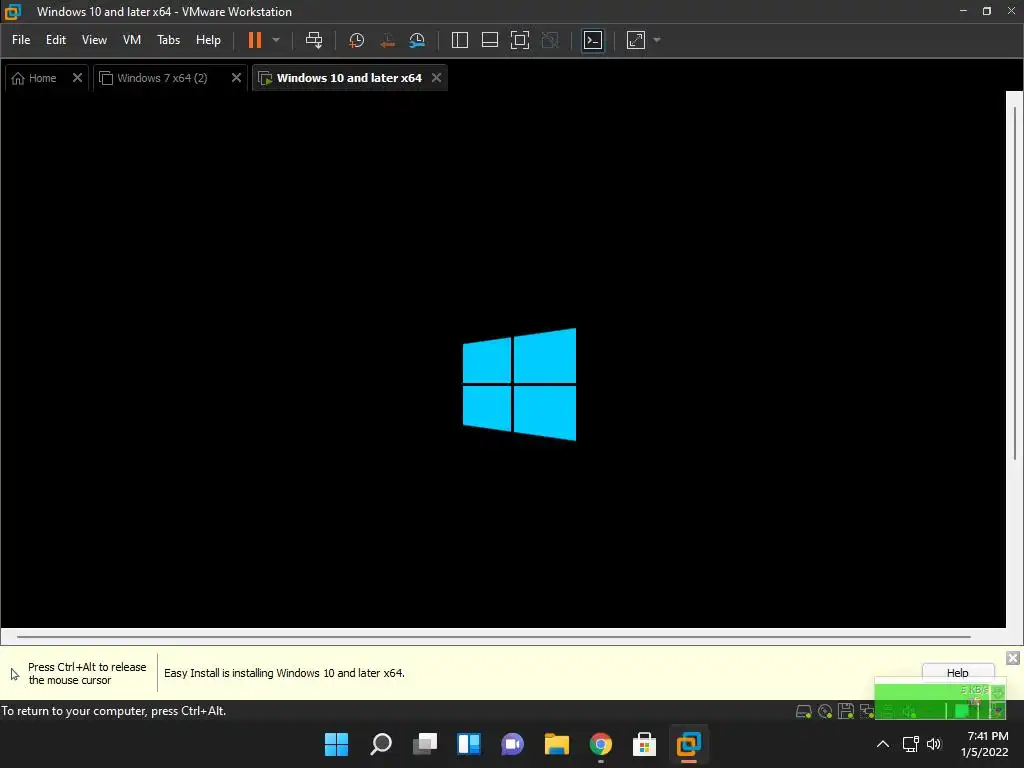
Task: Click the vertical scrollbar of VM view
Action: [x=1014, y=282]
